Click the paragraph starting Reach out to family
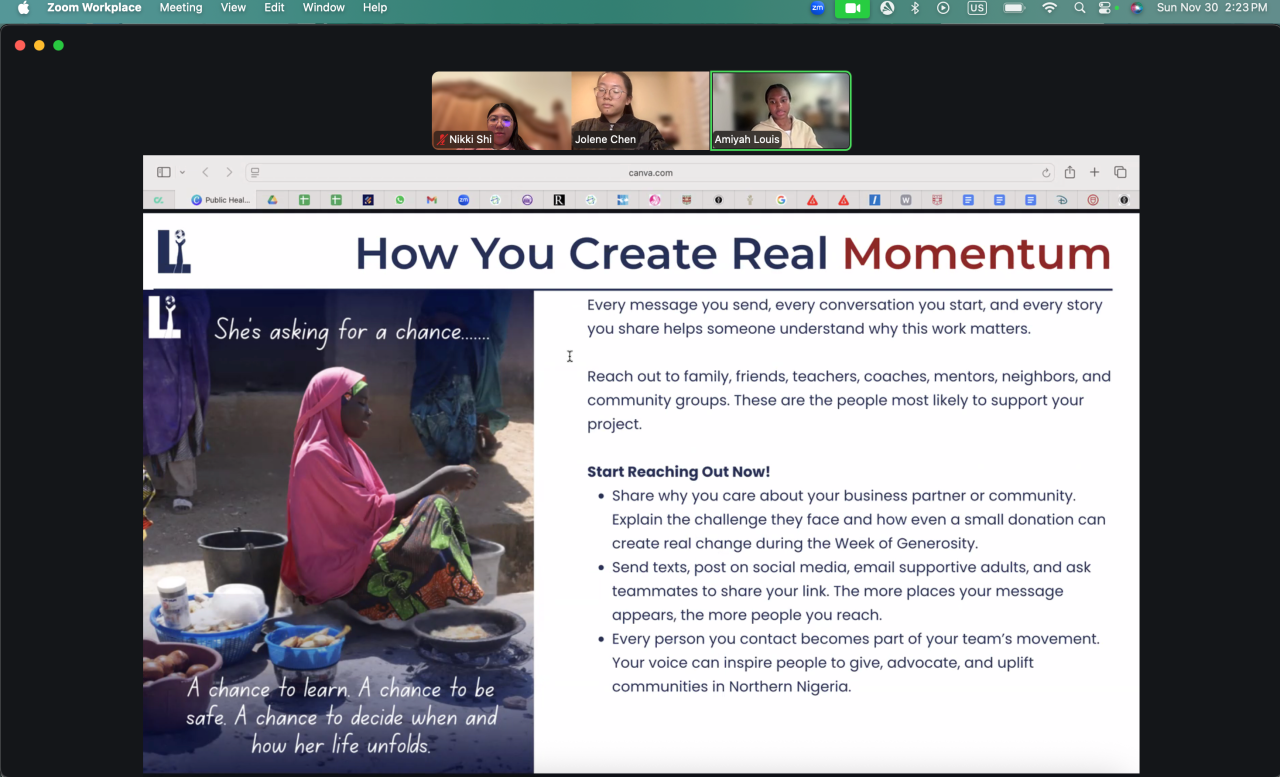The width and height of the screenshot is (1280, 777). pyautogui.click(x=849, y=400)
